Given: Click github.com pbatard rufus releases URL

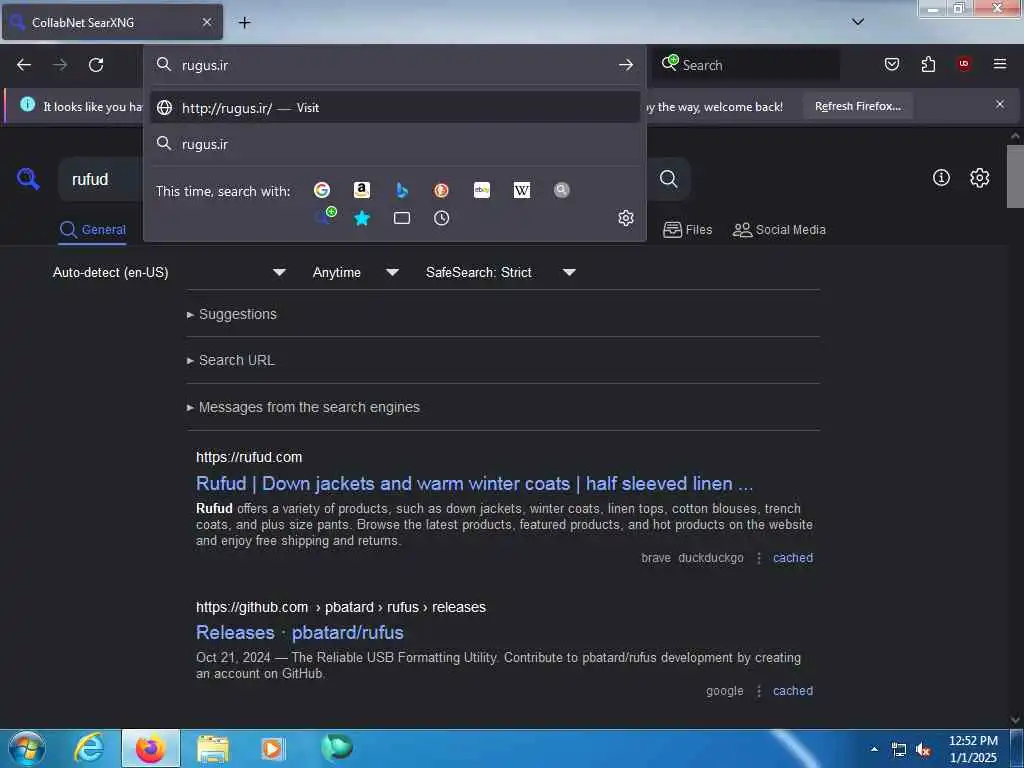Looking at the screenshot, I should [340, 607].
